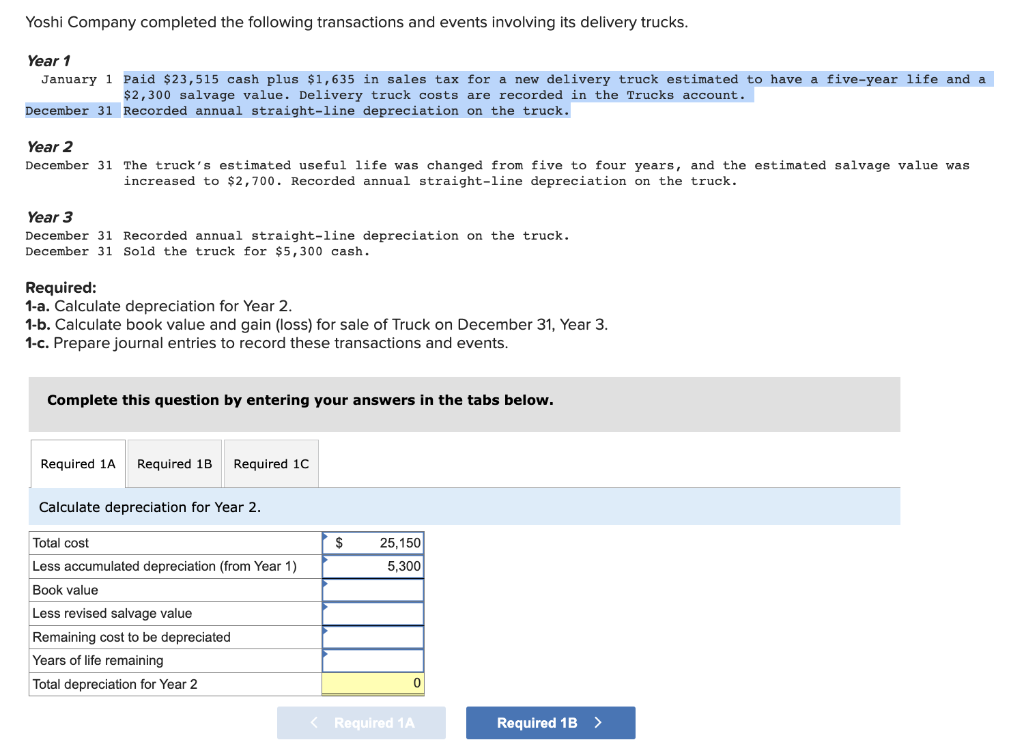Click requirement line '1-a. Calculate depreciation for Year 2.'

coord(159,306)
